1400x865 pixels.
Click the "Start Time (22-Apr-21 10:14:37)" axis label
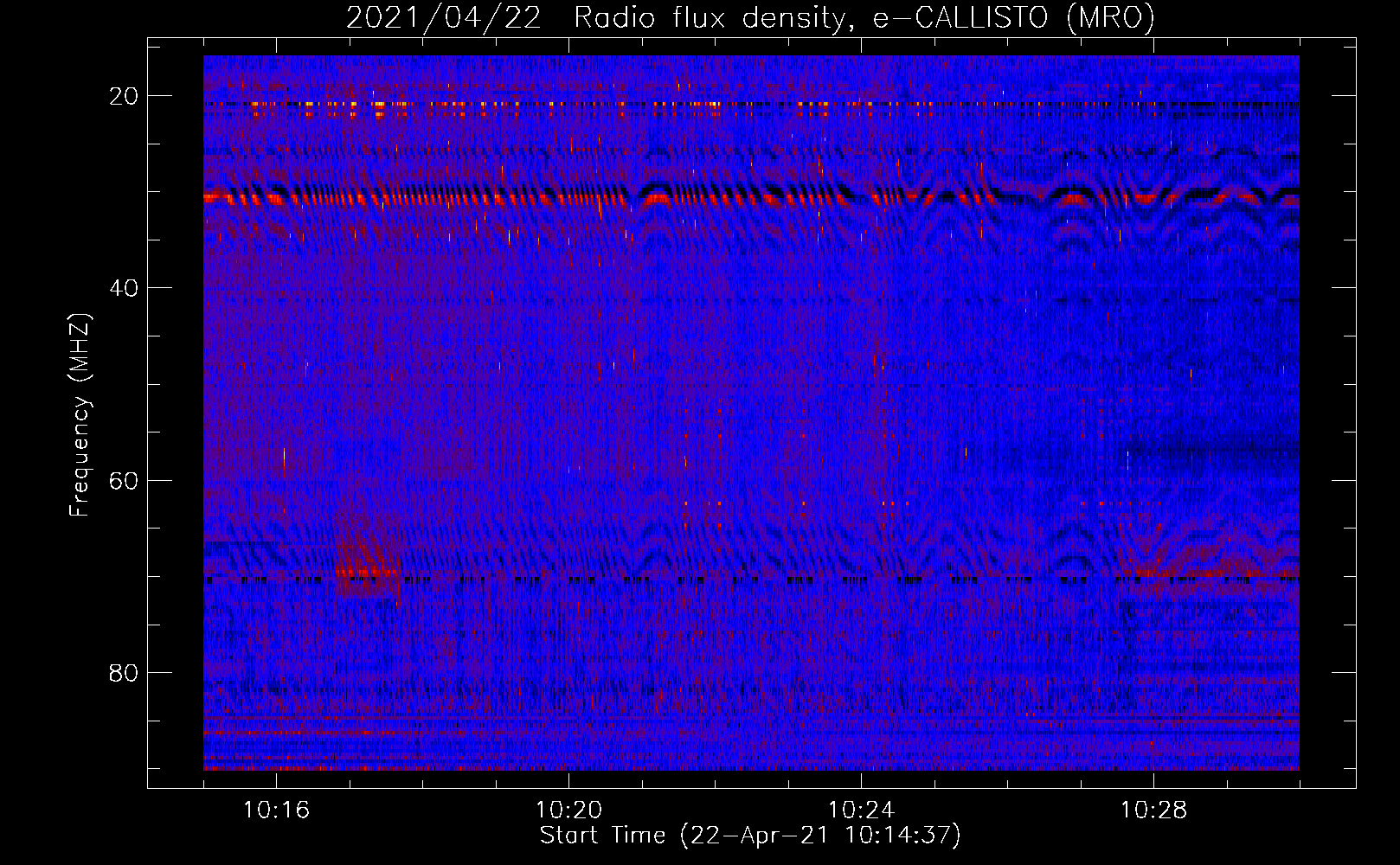pos(750,836)
